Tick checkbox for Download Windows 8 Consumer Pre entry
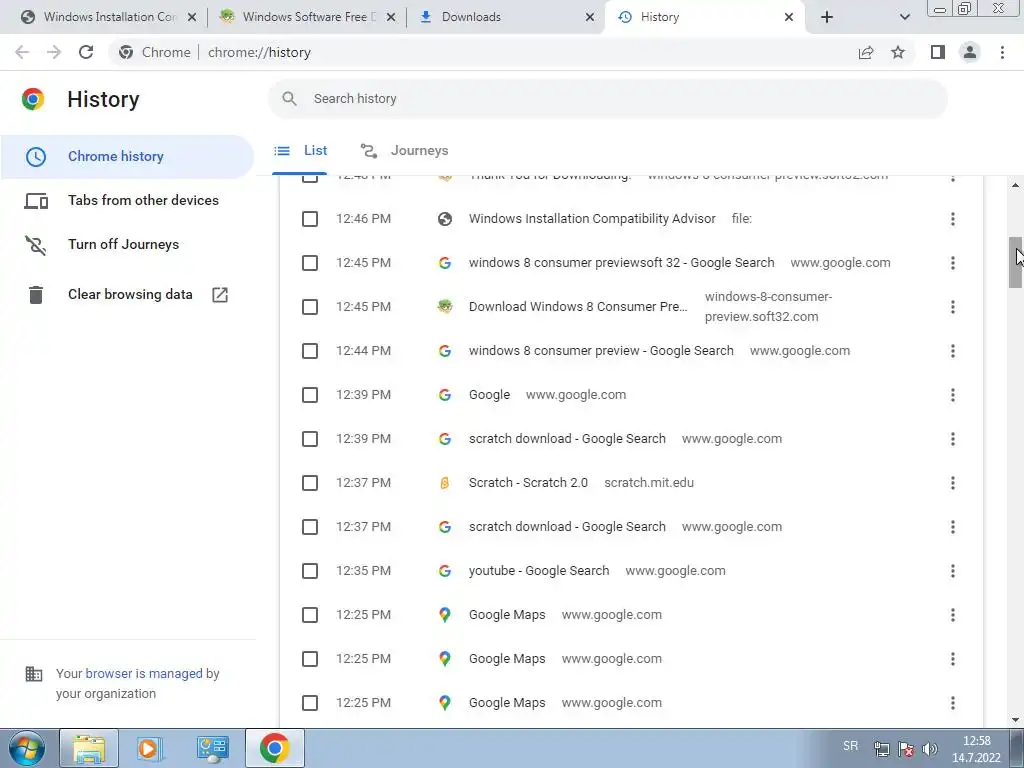The image size is (1024, 768). [310, 307]
